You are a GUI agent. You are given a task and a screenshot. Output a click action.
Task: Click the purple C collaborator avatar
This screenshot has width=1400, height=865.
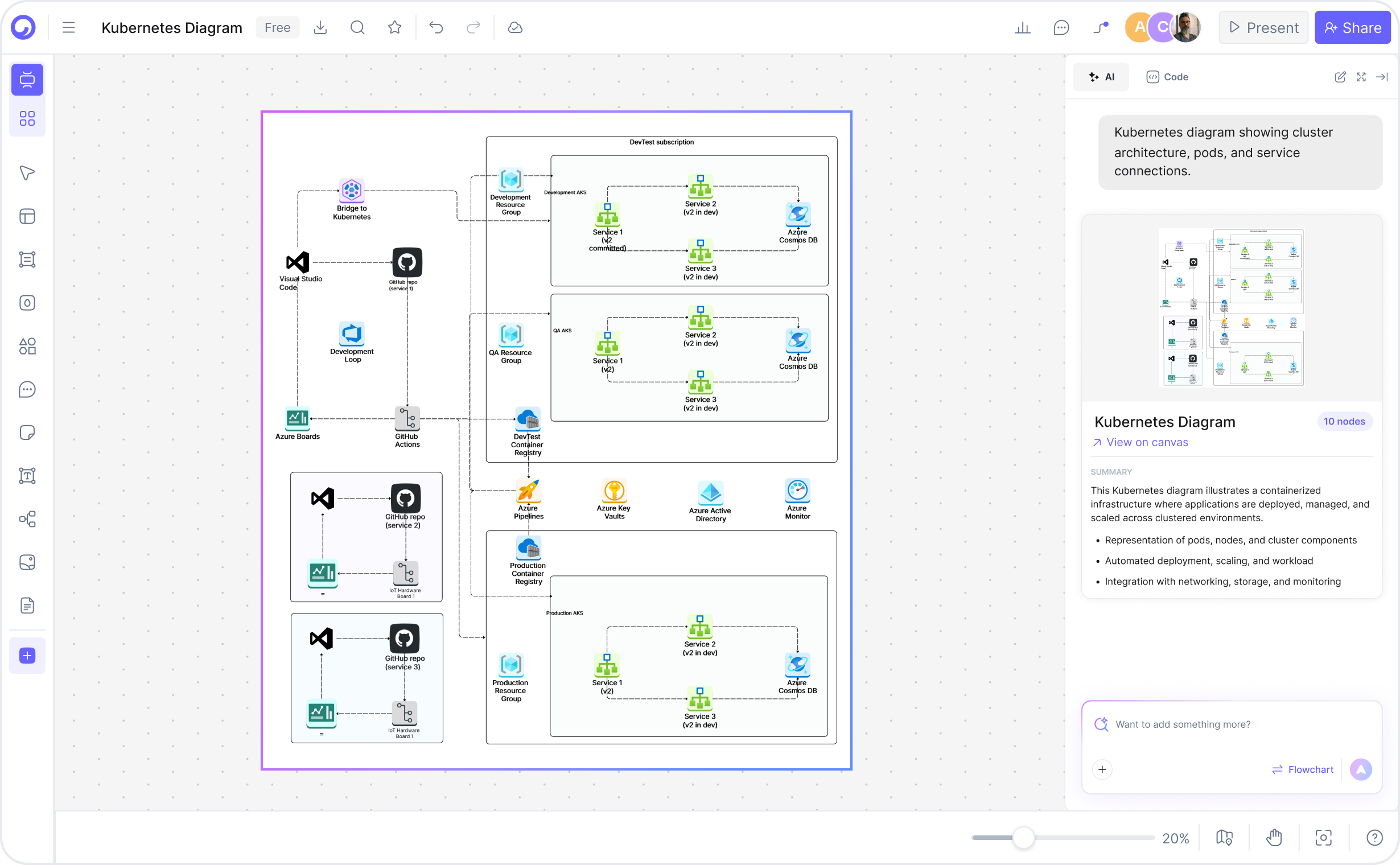click(1163, 27)
